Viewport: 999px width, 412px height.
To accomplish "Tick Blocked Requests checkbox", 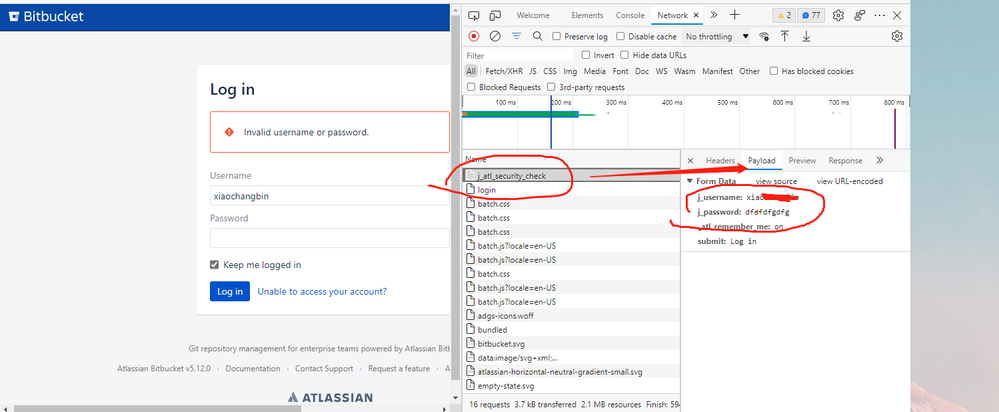I will point(471,87).
